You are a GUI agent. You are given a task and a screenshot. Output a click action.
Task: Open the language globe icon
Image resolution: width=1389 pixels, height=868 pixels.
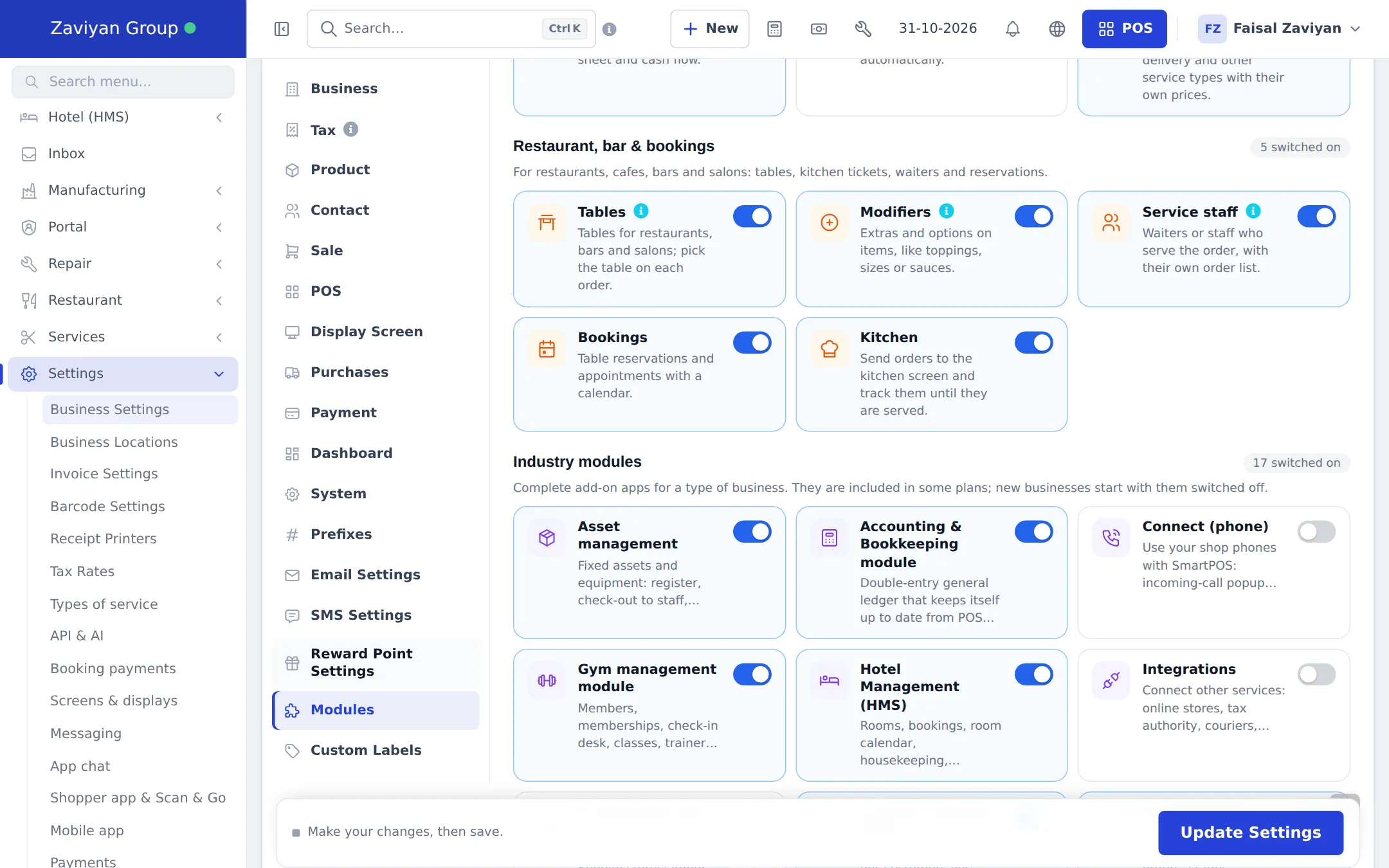1057,29
